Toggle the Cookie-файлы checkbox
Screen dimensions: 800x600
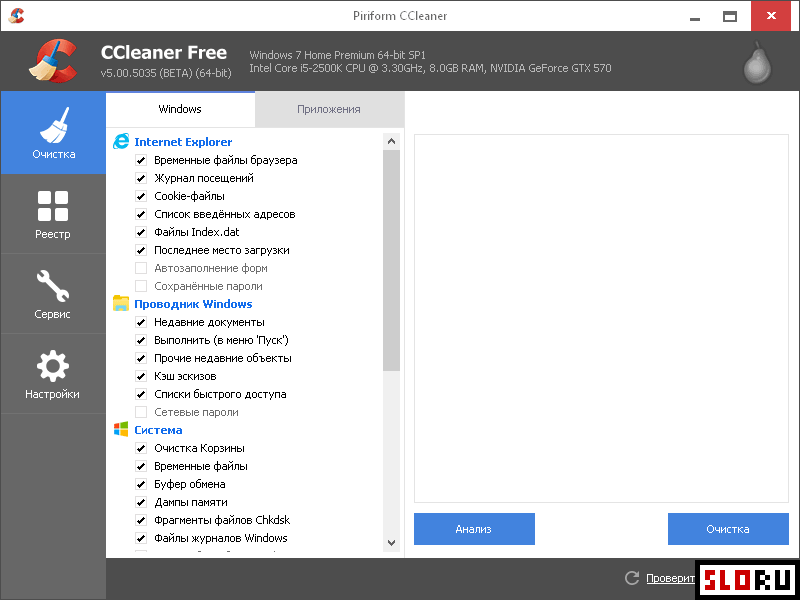point(140,196)
